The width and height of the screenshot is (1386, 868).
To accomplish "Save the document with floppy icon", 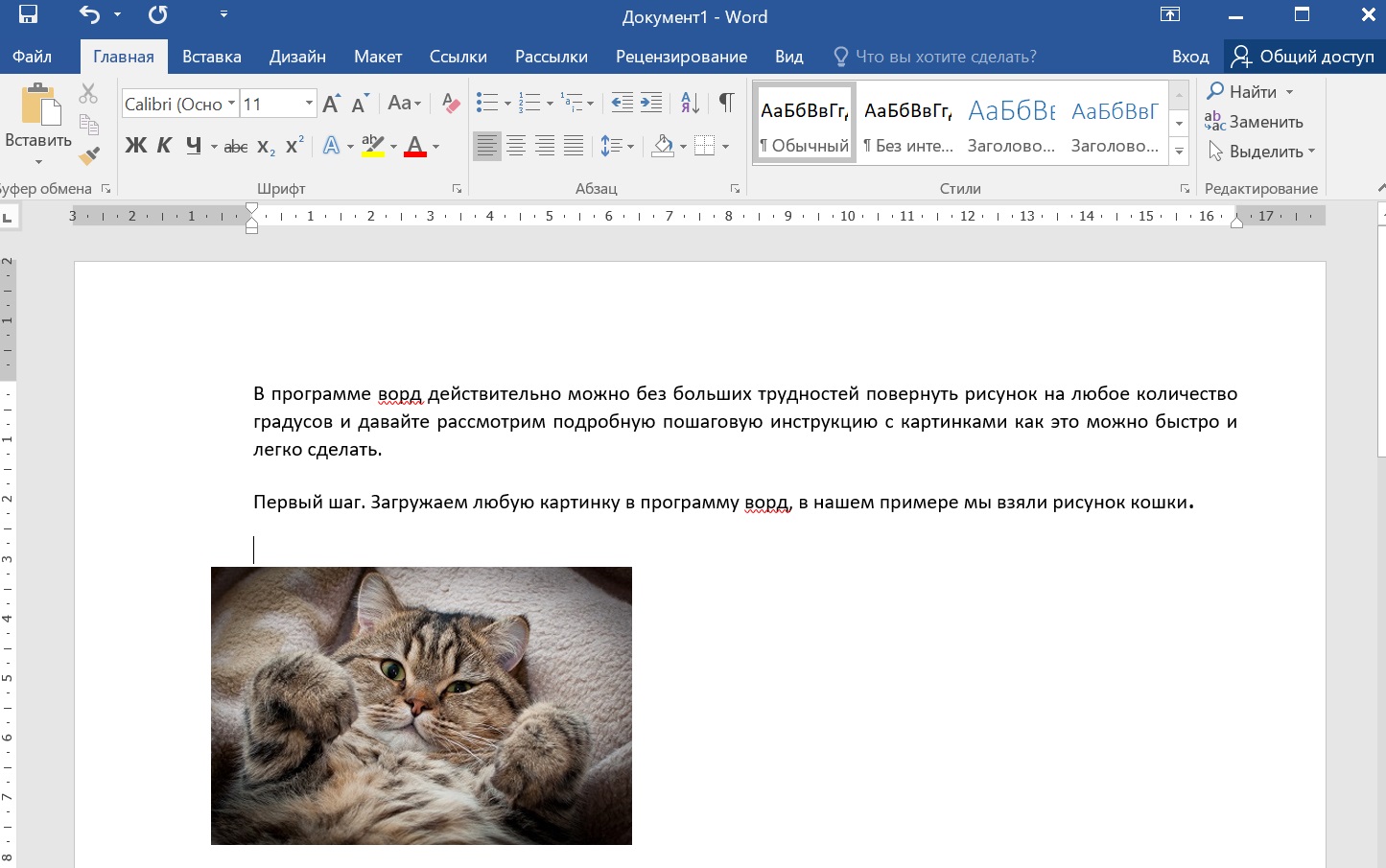I will [x=28, y=15].
